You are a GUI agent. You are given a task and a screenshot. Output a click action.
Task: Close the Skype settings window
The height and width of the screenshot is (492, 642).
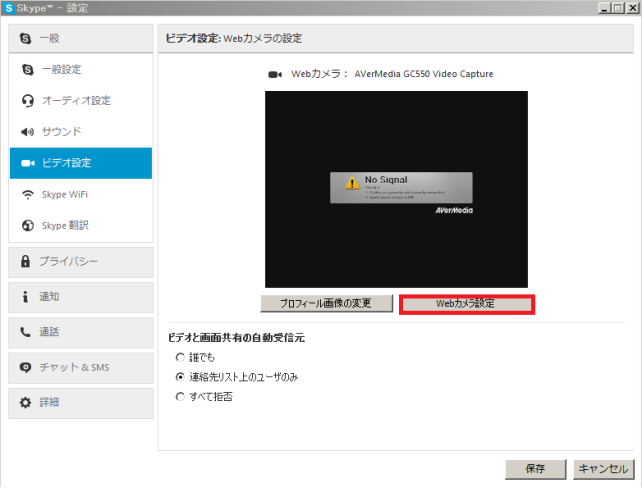pyautogui.click(x=632, y=8)
